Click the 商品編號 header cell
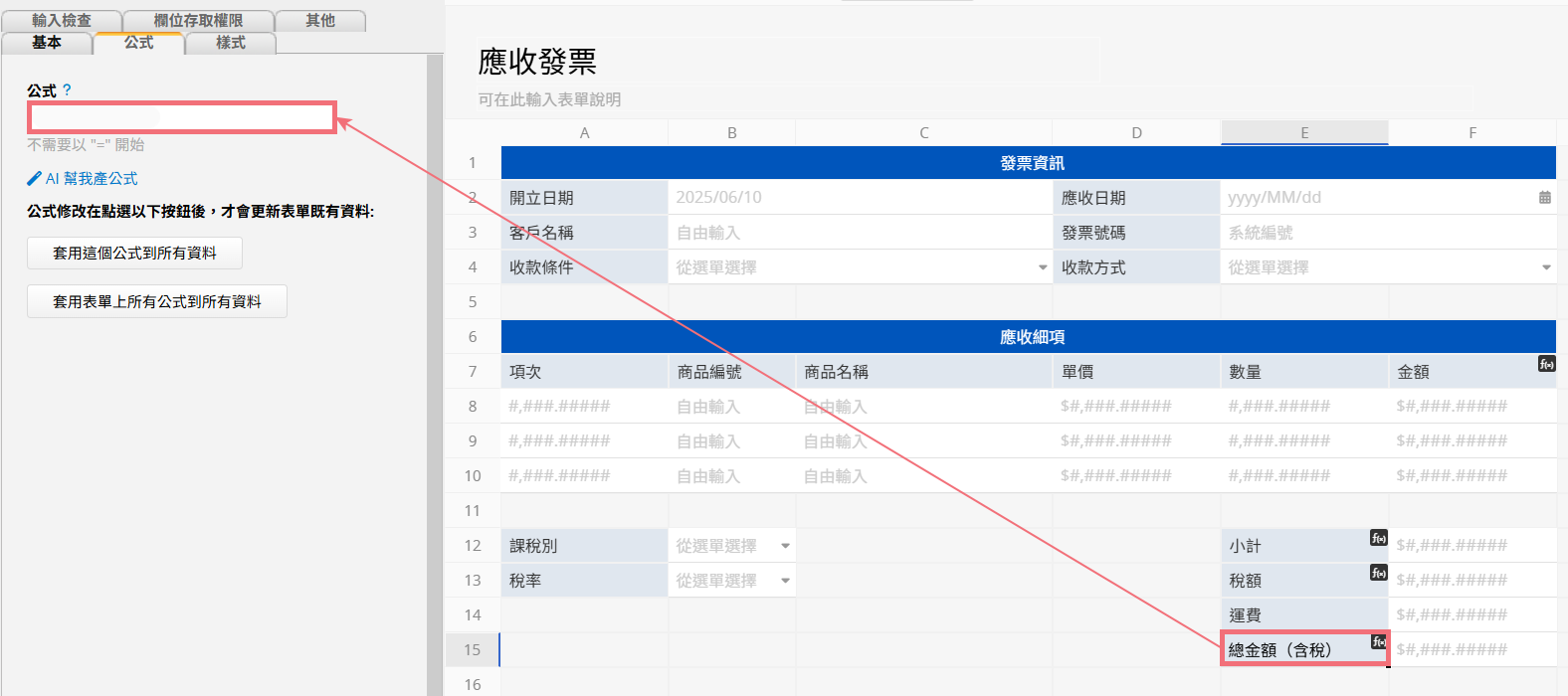Viewport: 1568px width, 696px height. click(x=731, y=372)
